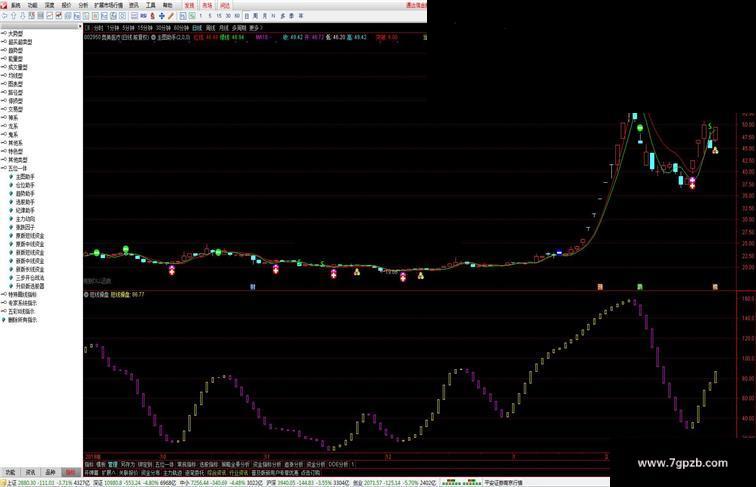Click green circle signal marker near price peak
The image size is (756, 487).
(x=640, y=128)
